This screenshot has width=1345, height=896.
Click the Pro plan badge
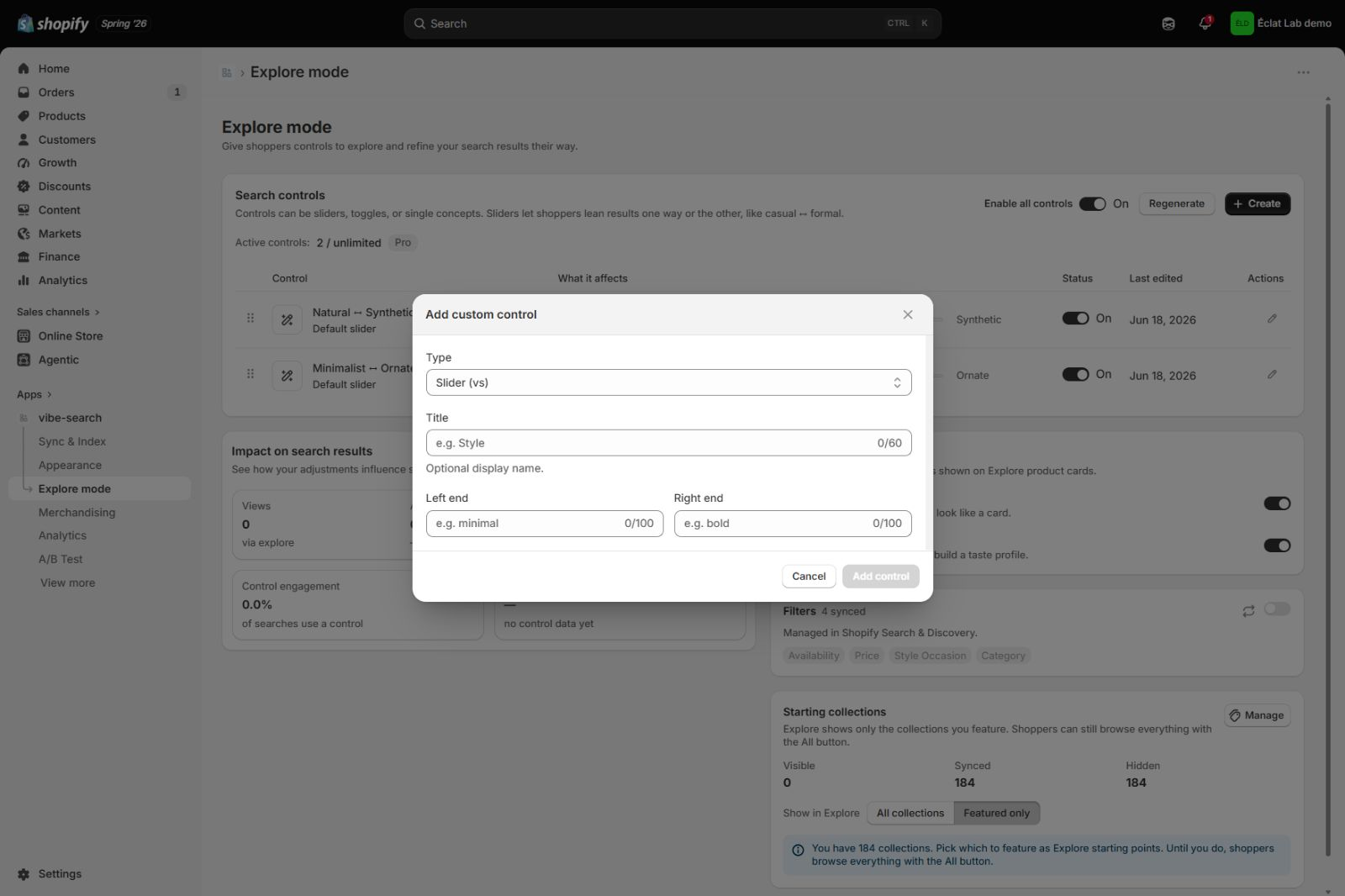(x=403, y=242)
